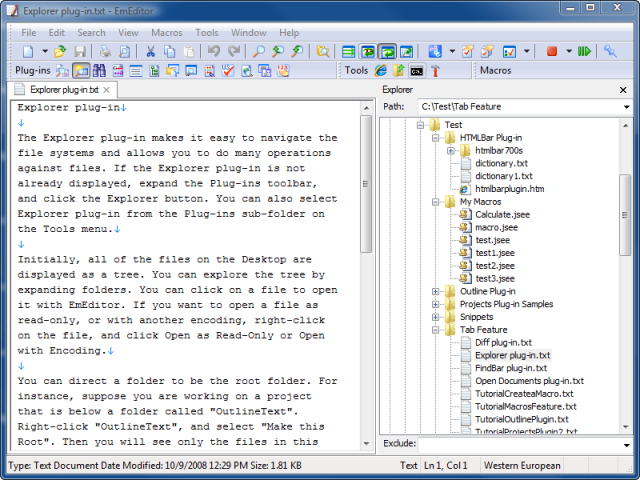Open the Exclude dropdown list
Screen dimensions: 640x480
pyautogui.click(x=626, y=444)
